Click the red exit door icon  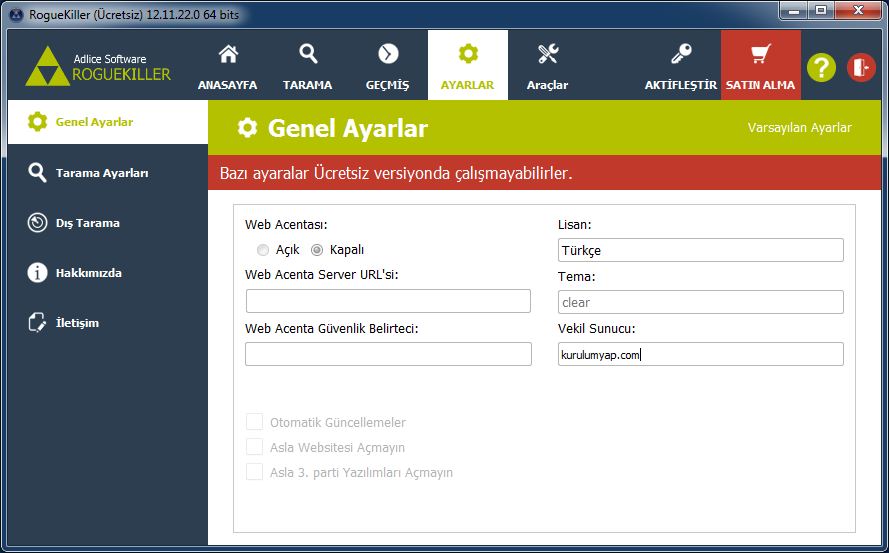(861, 67)
